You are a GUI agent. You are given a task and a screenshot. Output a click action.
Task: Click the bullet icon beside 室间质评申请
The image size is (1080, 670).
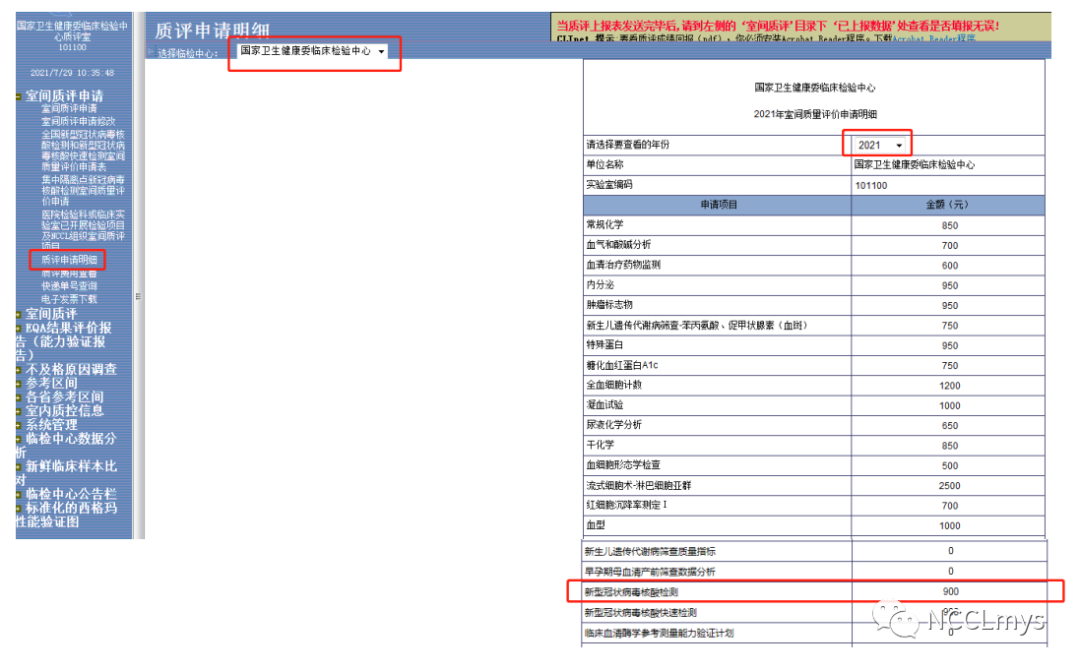19,96
